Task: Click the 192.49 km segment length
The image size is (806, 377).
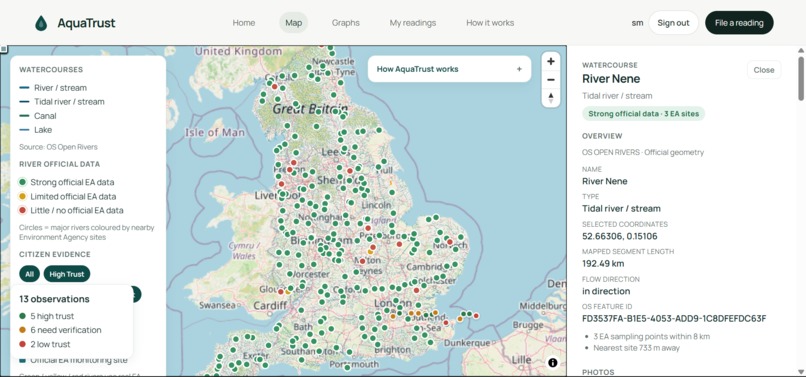Action: click(x=603, y=263)
